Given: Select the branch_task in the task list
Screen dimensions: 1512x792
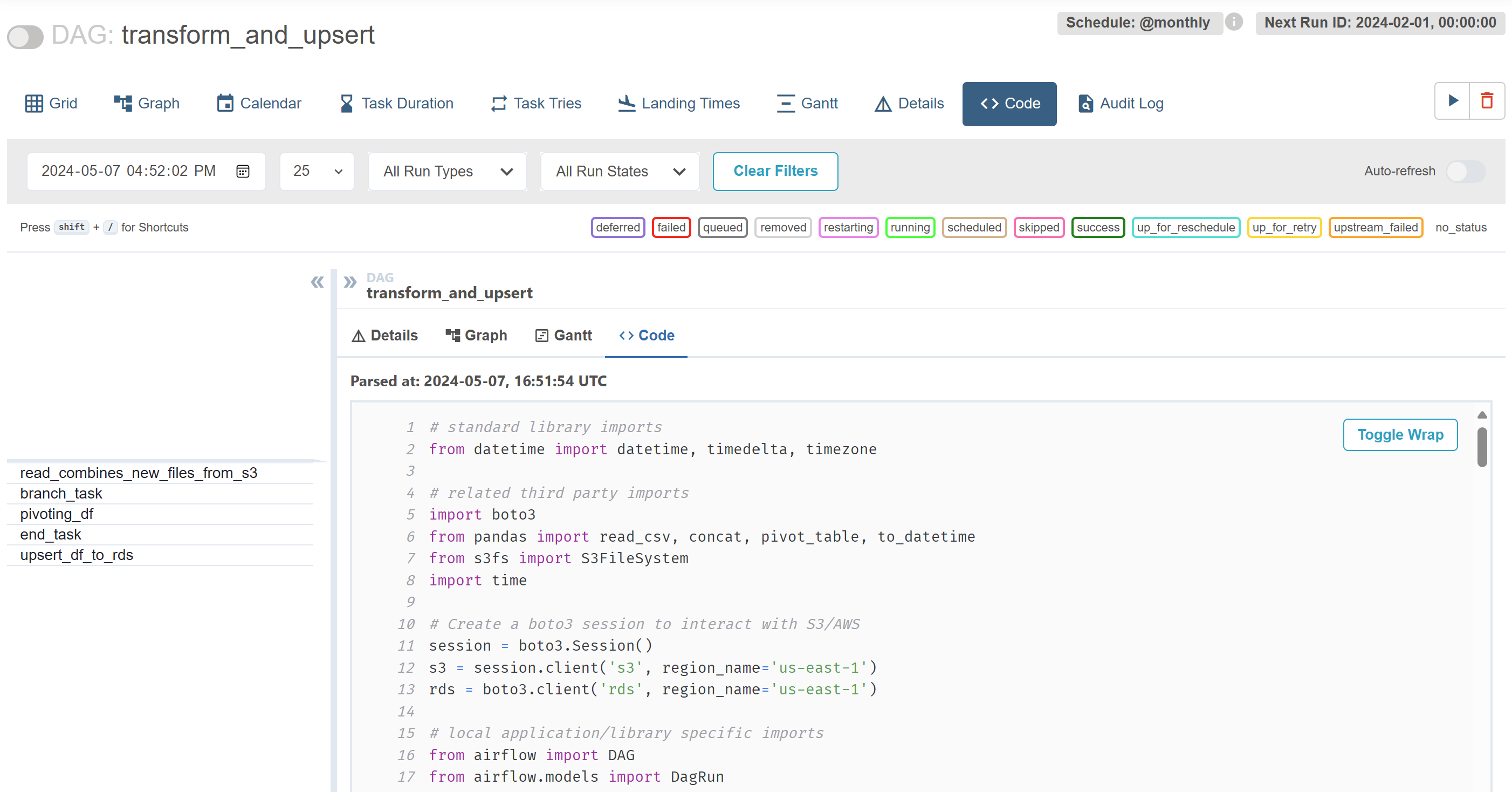Looking at the screenshot, I should [61, 493].
